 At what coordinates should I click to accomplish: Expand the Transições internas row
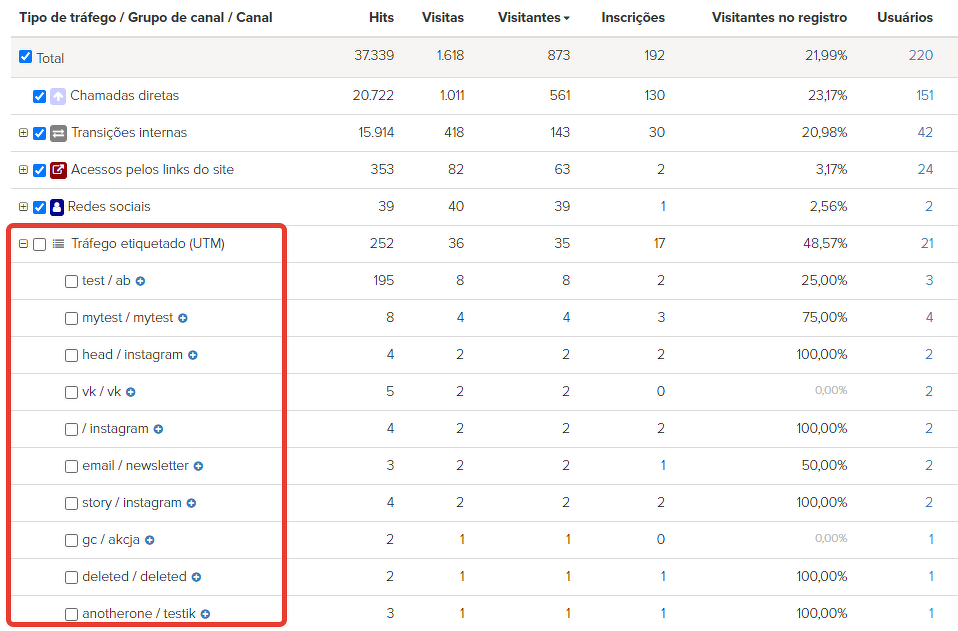[23, 133]
